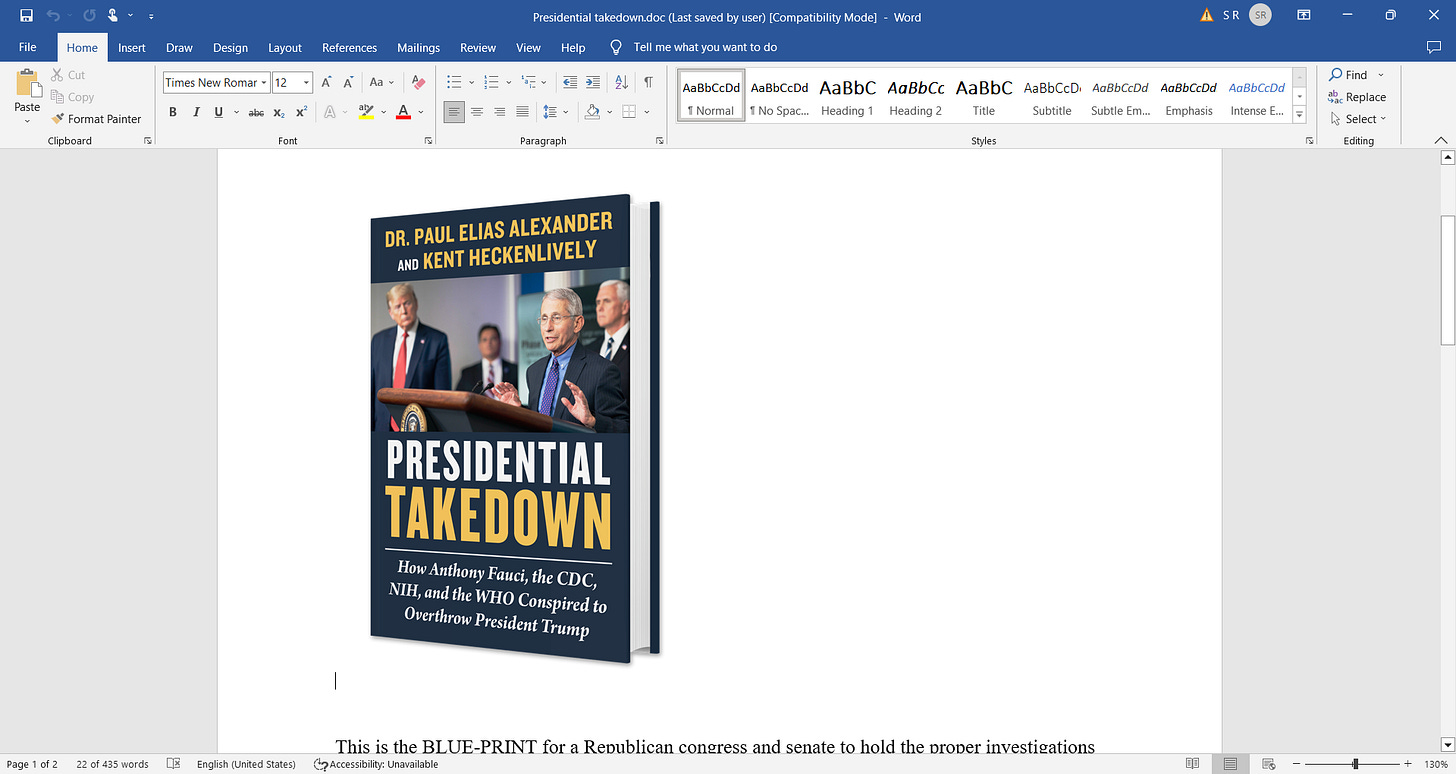Save the document with the floppy disk icon
This screenshot has height=774, width=1456.
click(26, 16)
